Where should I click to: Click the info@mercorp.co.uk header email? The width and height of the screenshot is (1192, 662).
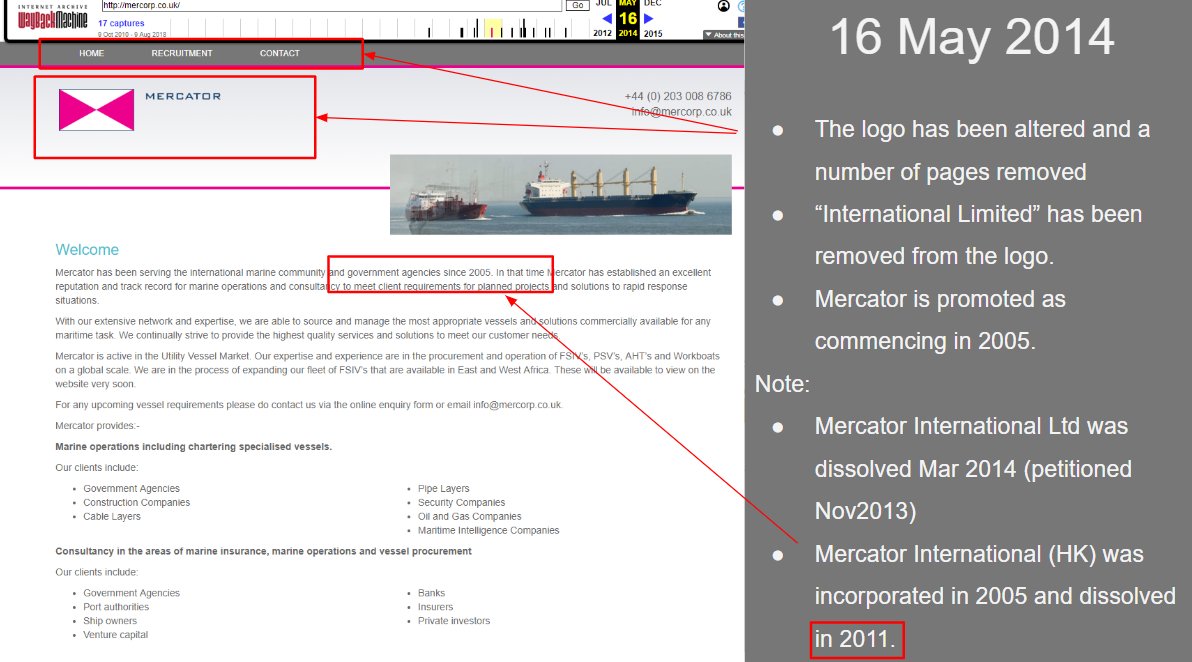681,112
